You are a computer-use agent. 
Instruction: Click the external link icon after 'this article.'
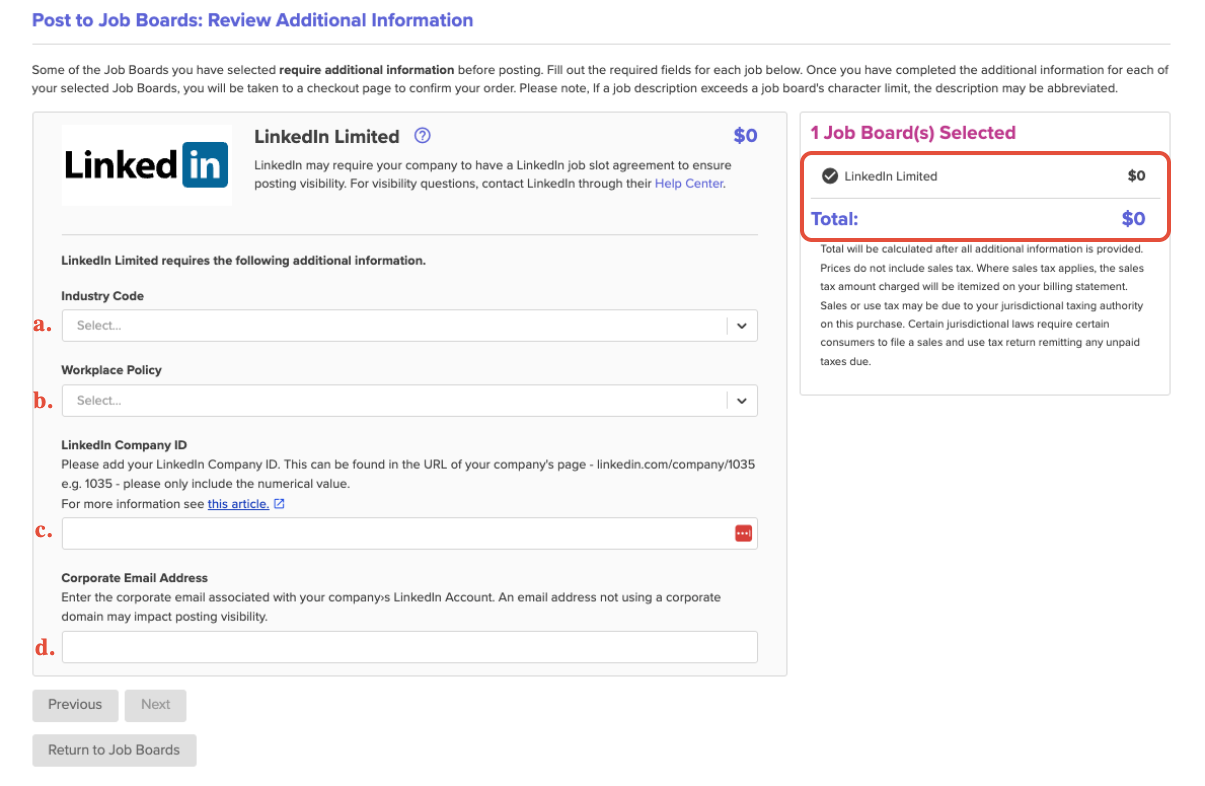coord(279,504)
